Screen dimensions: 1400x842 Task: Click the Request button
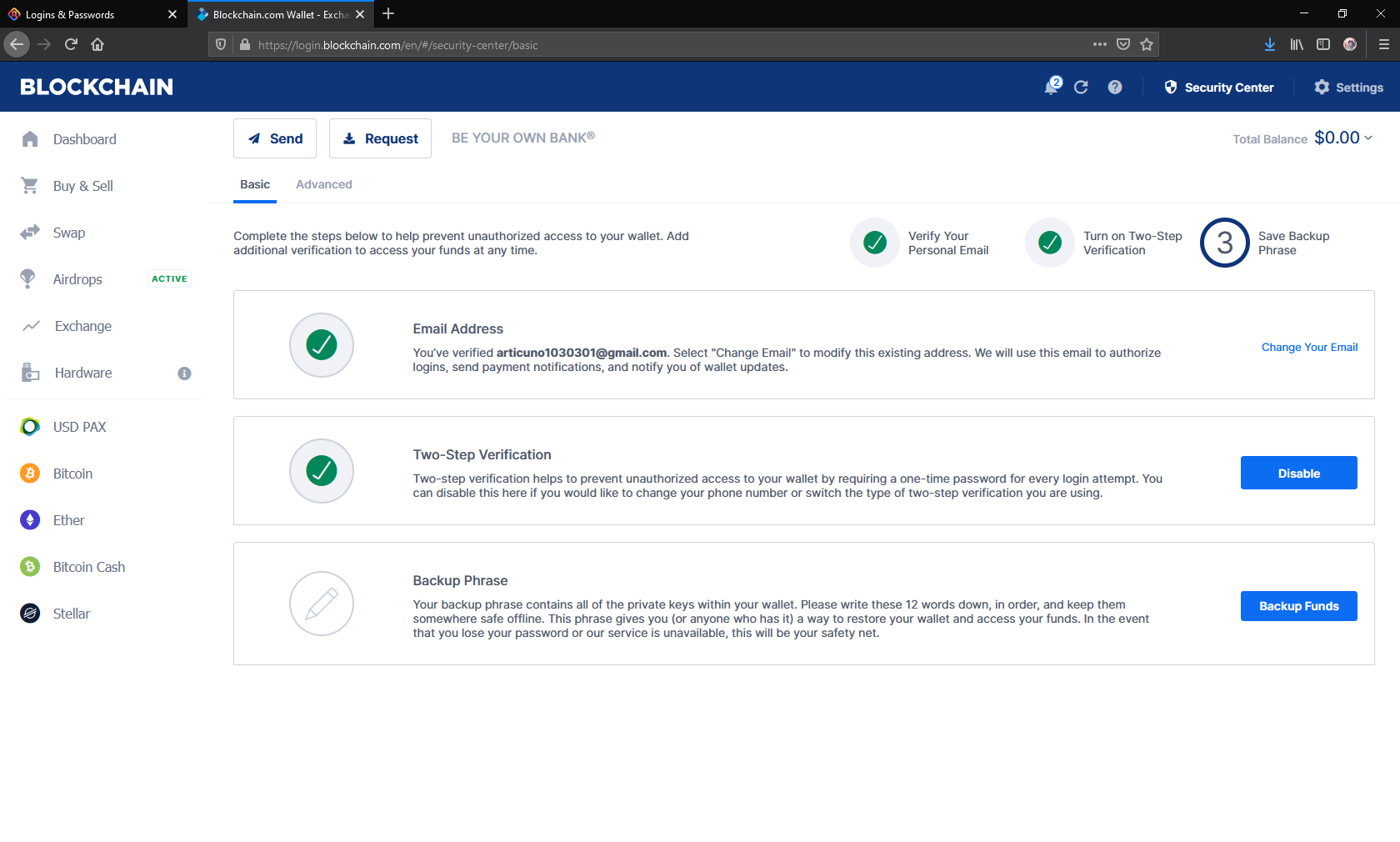coord(380,138)
